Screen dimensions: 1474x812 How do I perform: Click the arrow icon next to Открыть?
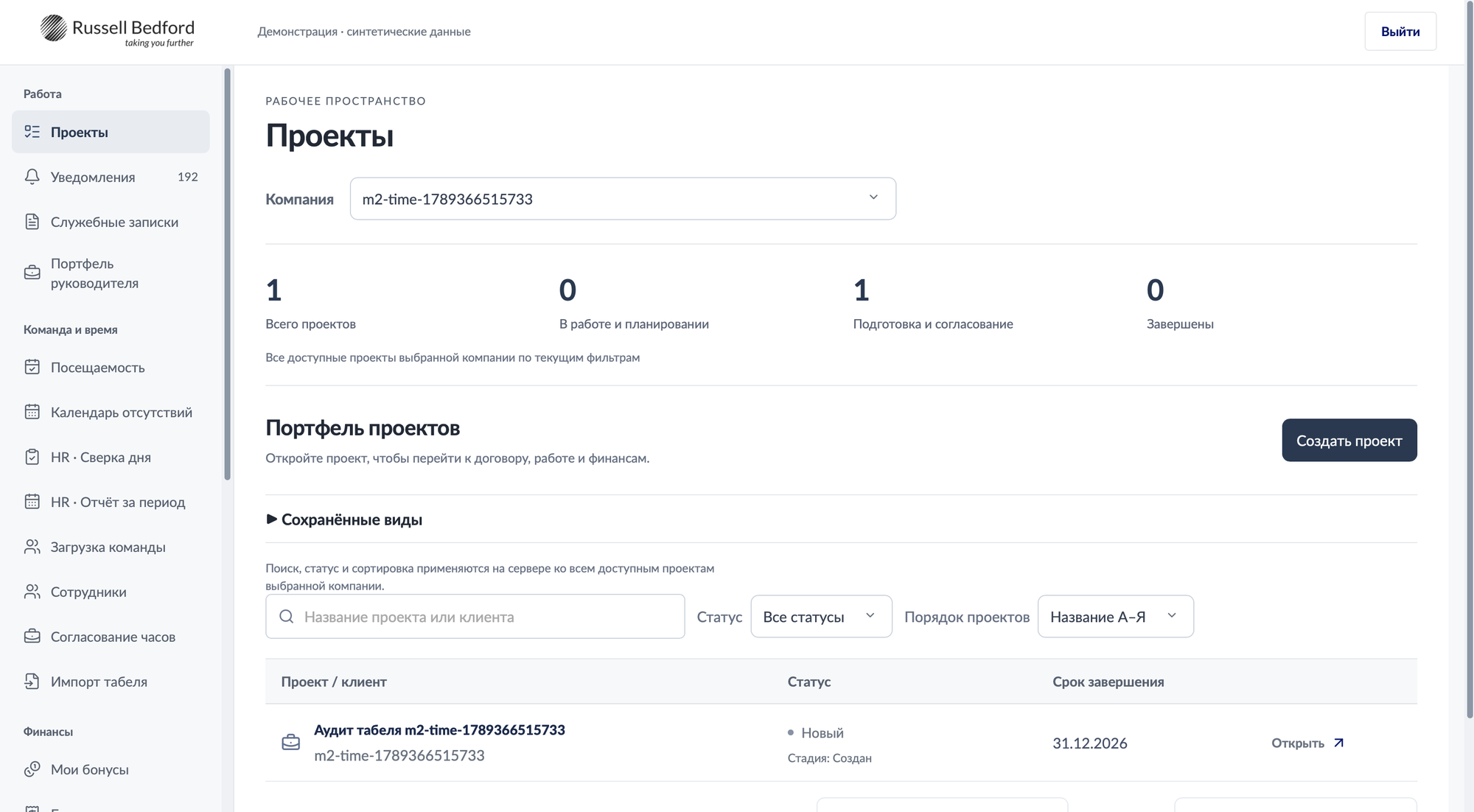pyautogui.click(x=1339, y=743)
